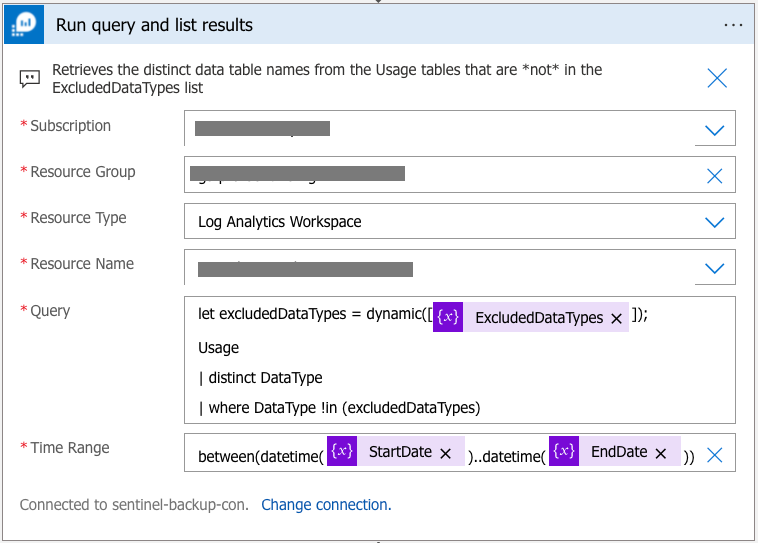This screenshot has width=758, height=543.
Task: Expand the Subscription dropdown
Action: [714, 130]
